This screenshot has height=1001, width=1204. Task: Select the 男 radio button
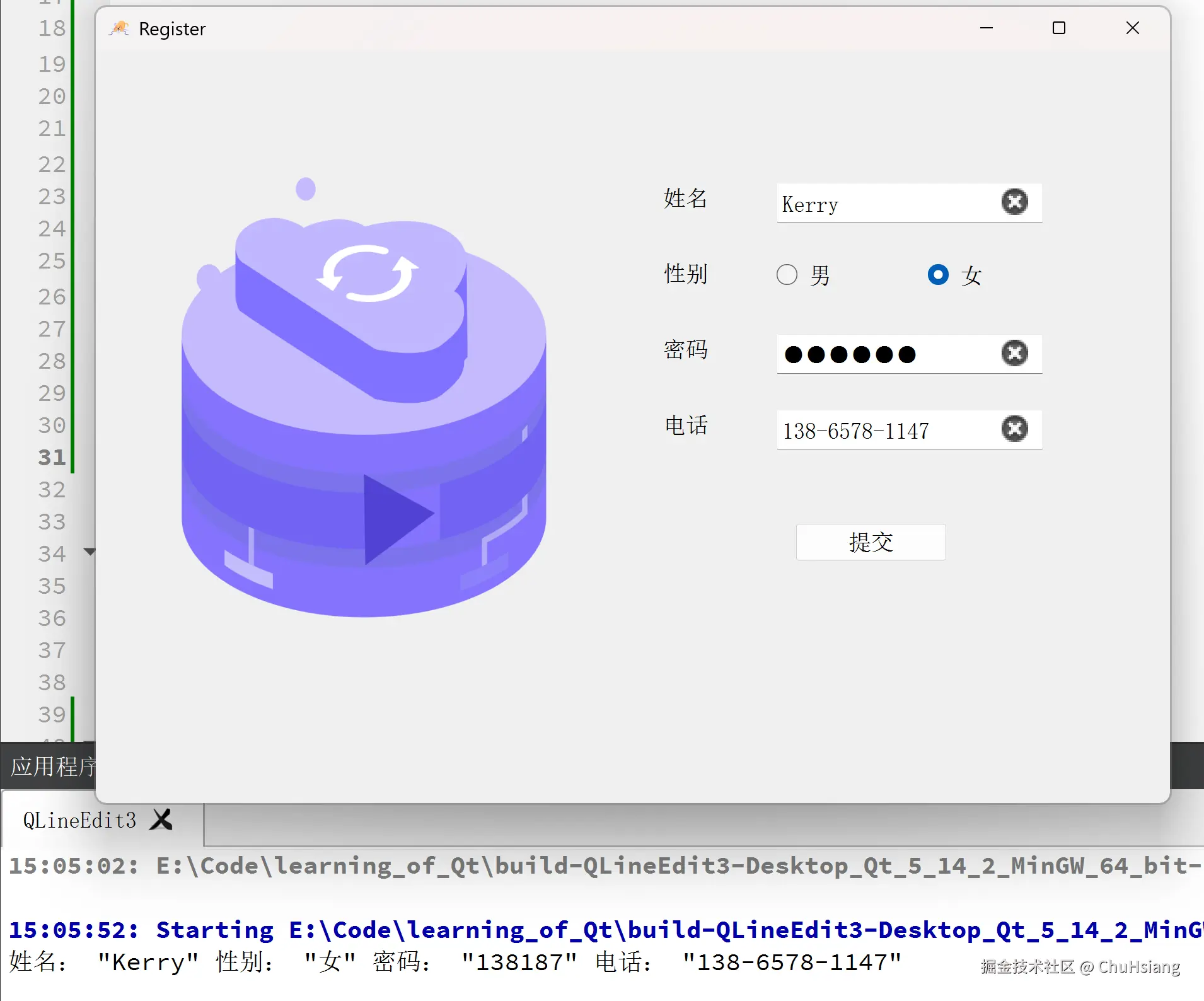coord(787,275)
